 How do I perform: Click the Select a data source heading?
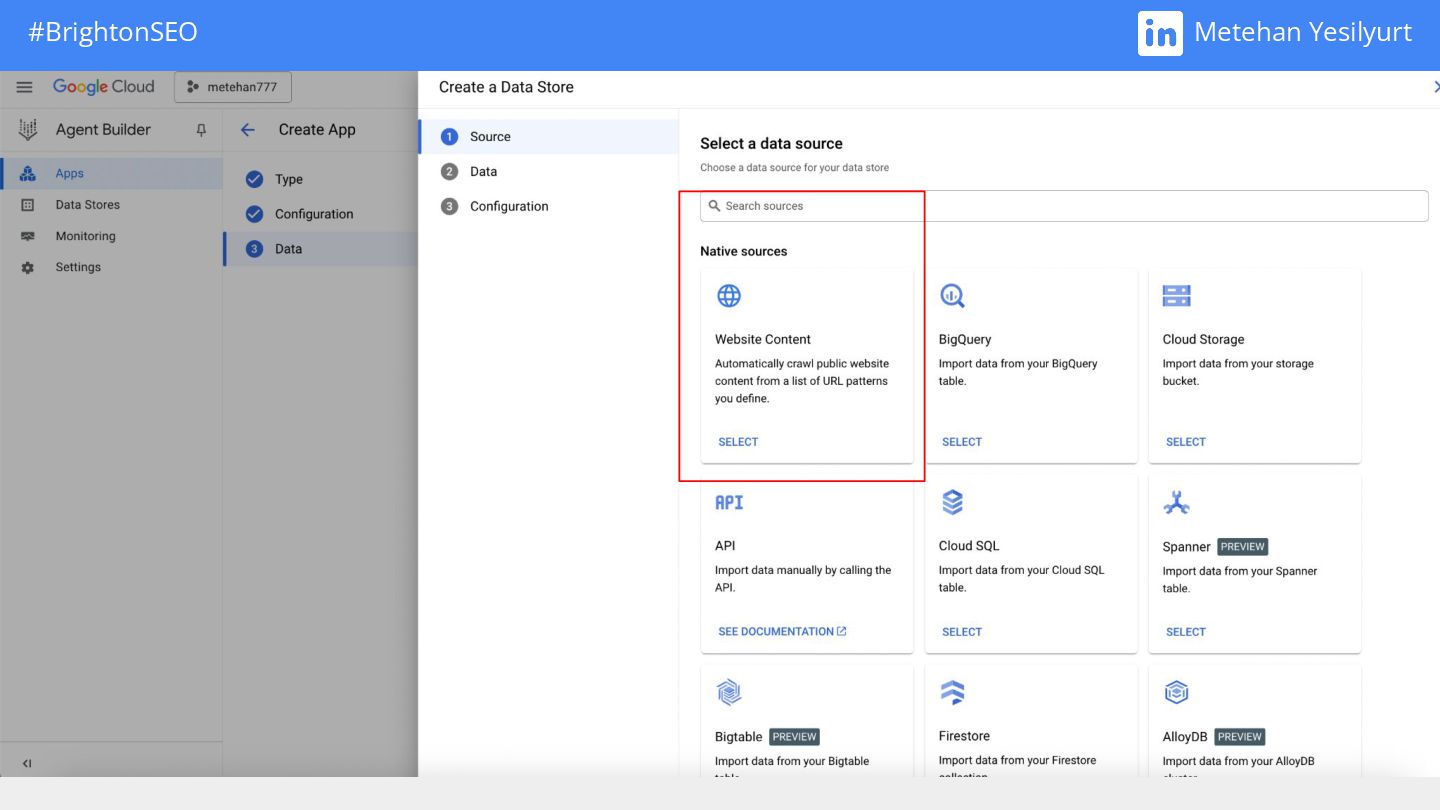tap(771, 144)
